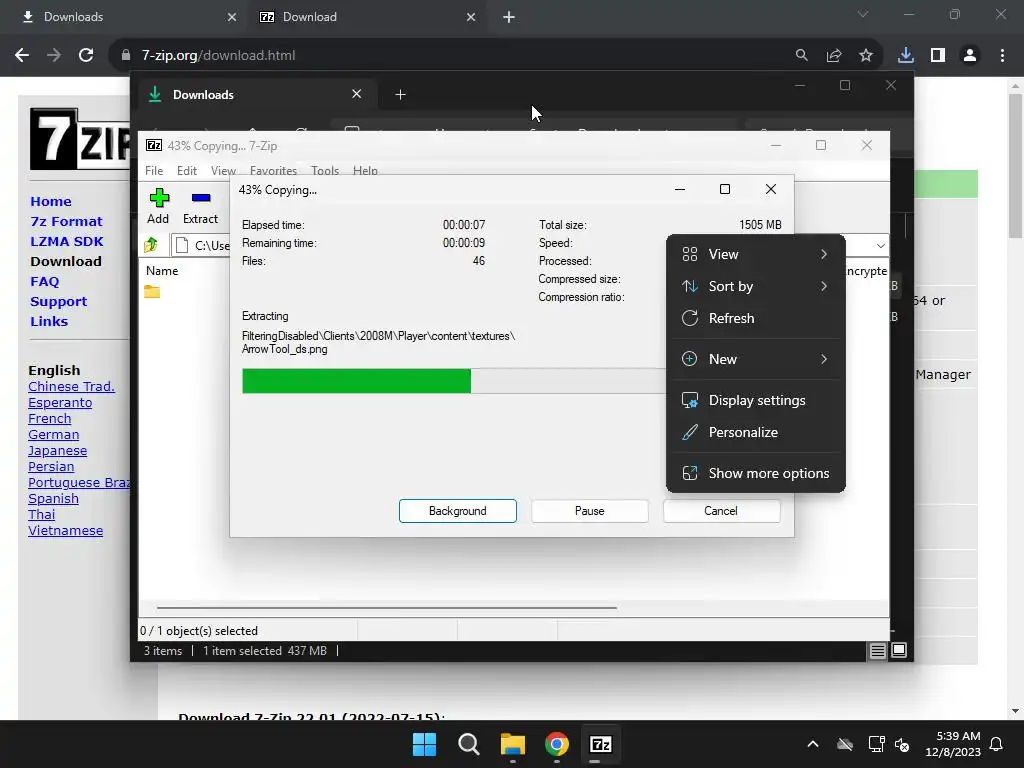Image resolution: width=1024 pixels, height=768 pixels.
Task: Open the Help menu in 7-Zip
Action: [x=365, y=170]
